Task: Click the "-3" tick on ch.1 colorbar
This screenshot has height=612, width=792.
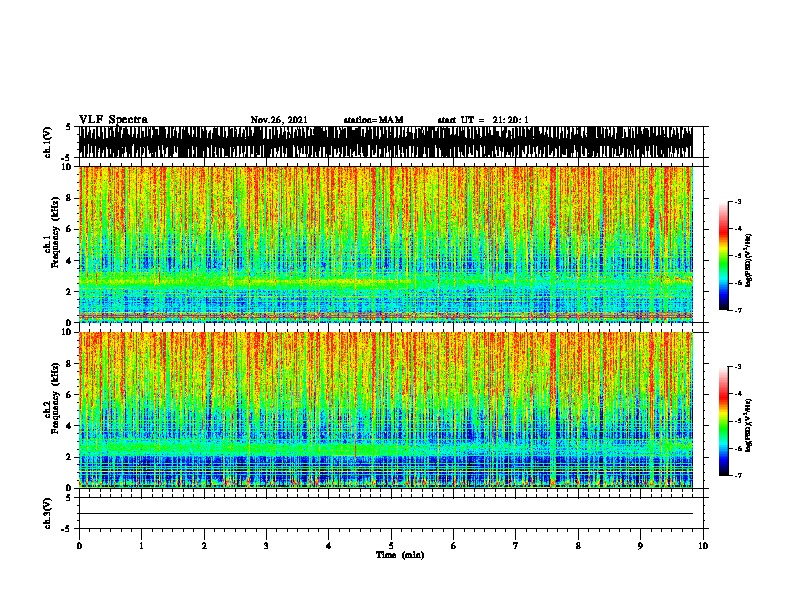Action: point(737,202)
